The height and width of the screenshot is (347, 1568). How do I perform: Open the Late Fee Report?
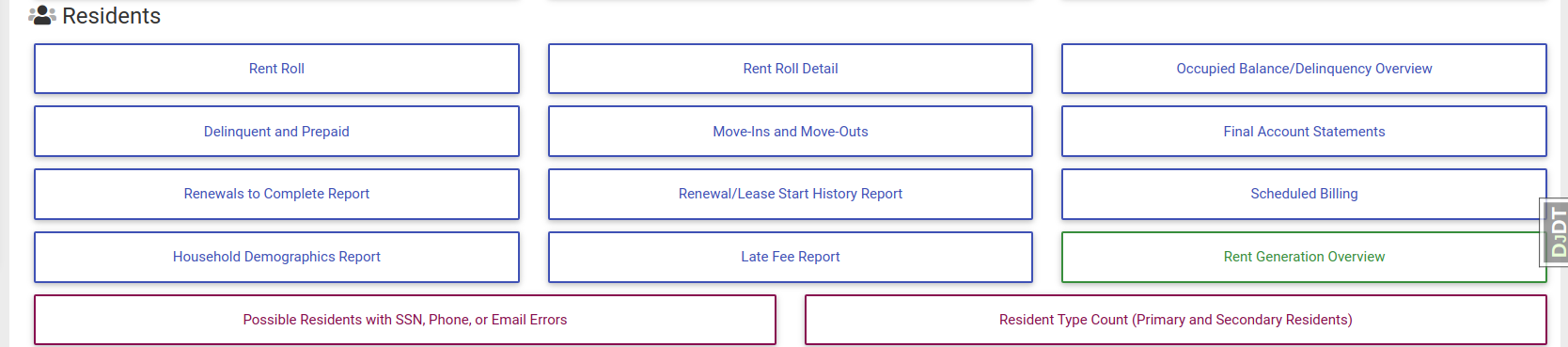(791, 257)
